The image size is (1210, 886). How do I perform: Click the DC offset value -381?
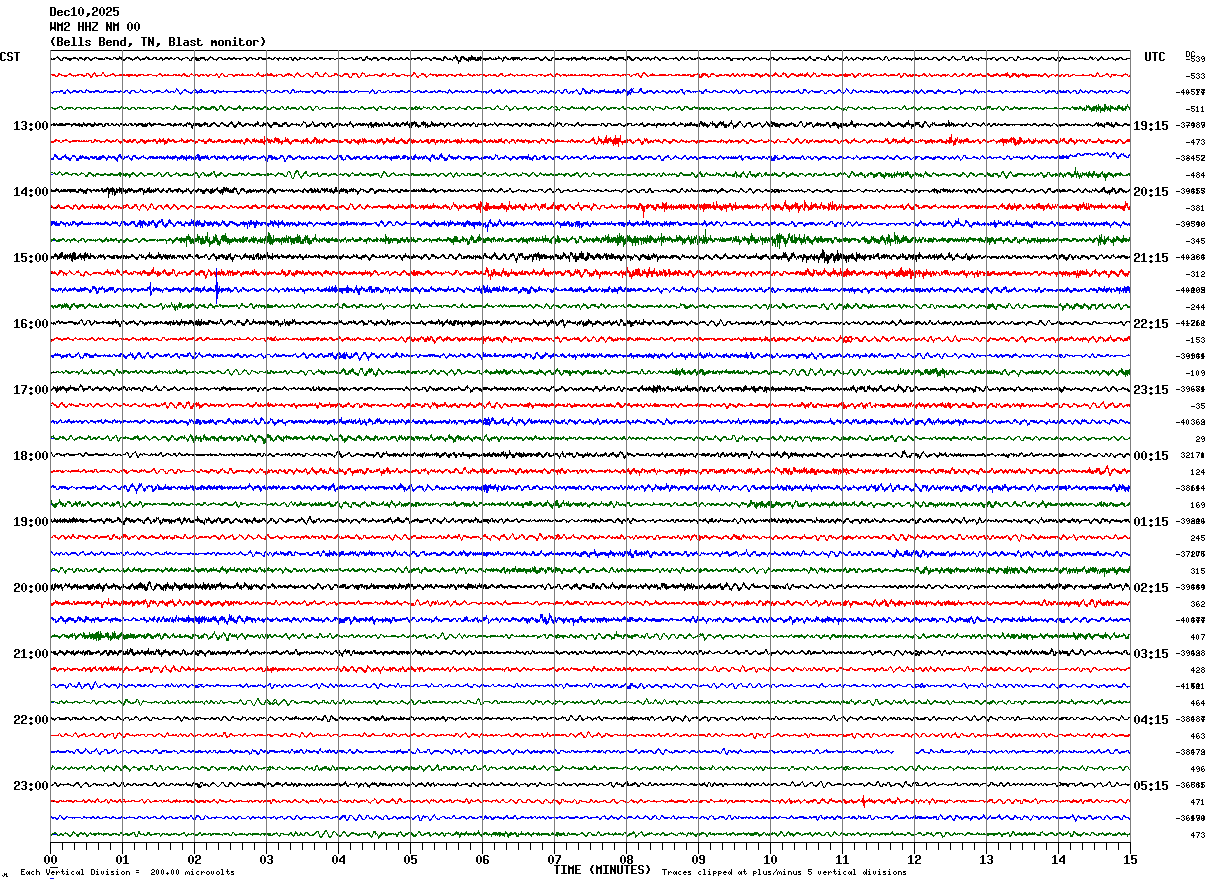point(1195,208)
